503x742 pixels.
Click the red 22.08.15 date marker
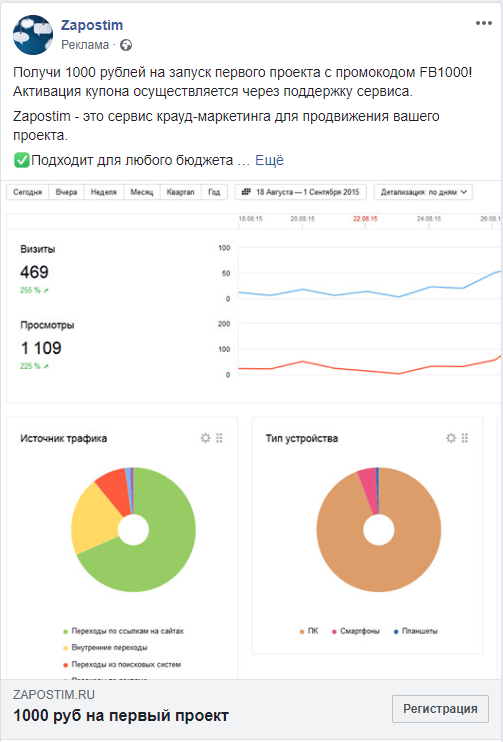tap(365, 219)
